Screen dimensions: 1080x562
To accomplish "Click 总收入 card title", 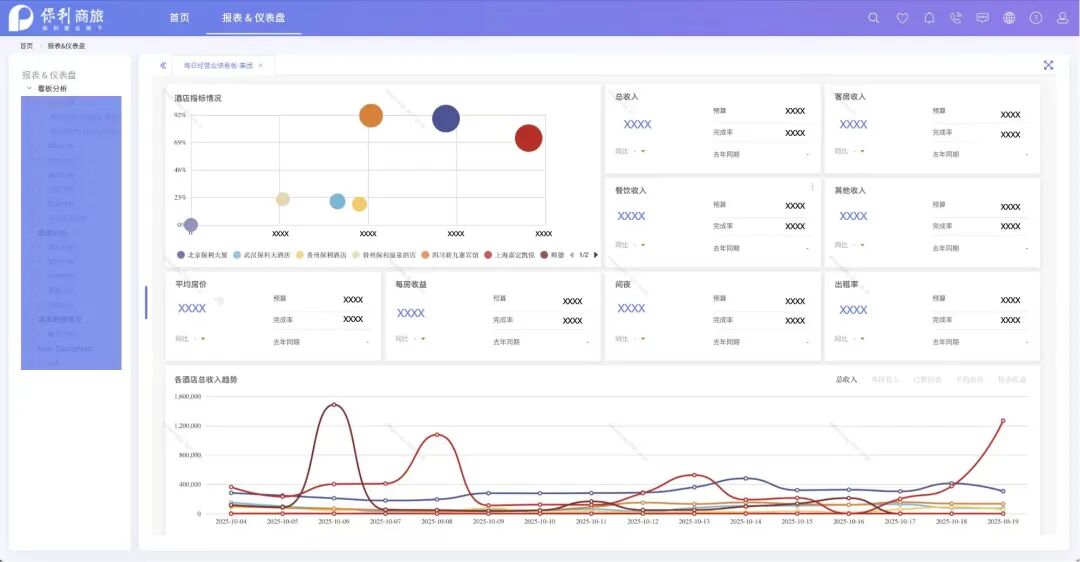I will [626, 96].
